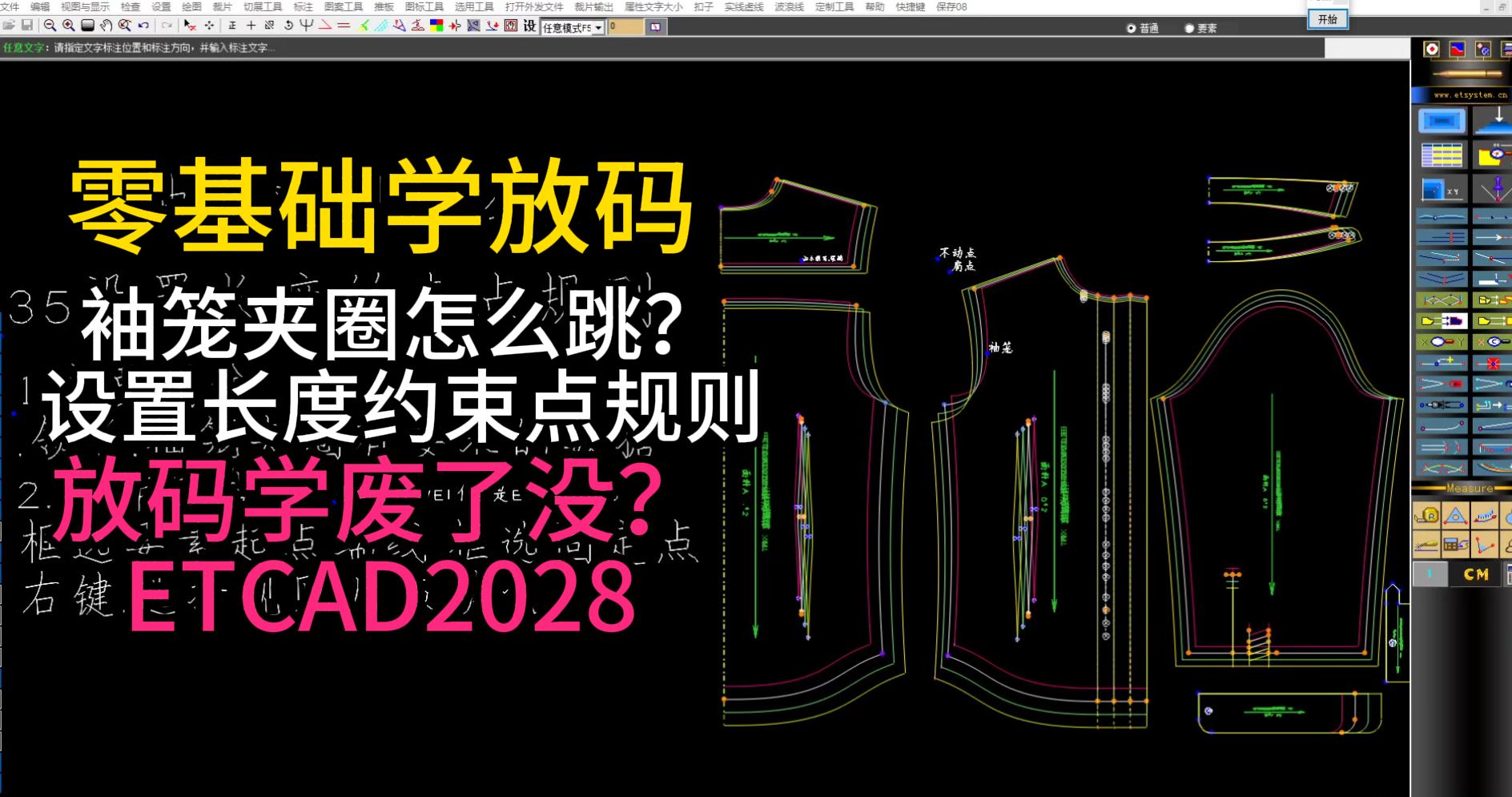
Task: Toggle the CM unit button
Action: [x=1476, y=574]
